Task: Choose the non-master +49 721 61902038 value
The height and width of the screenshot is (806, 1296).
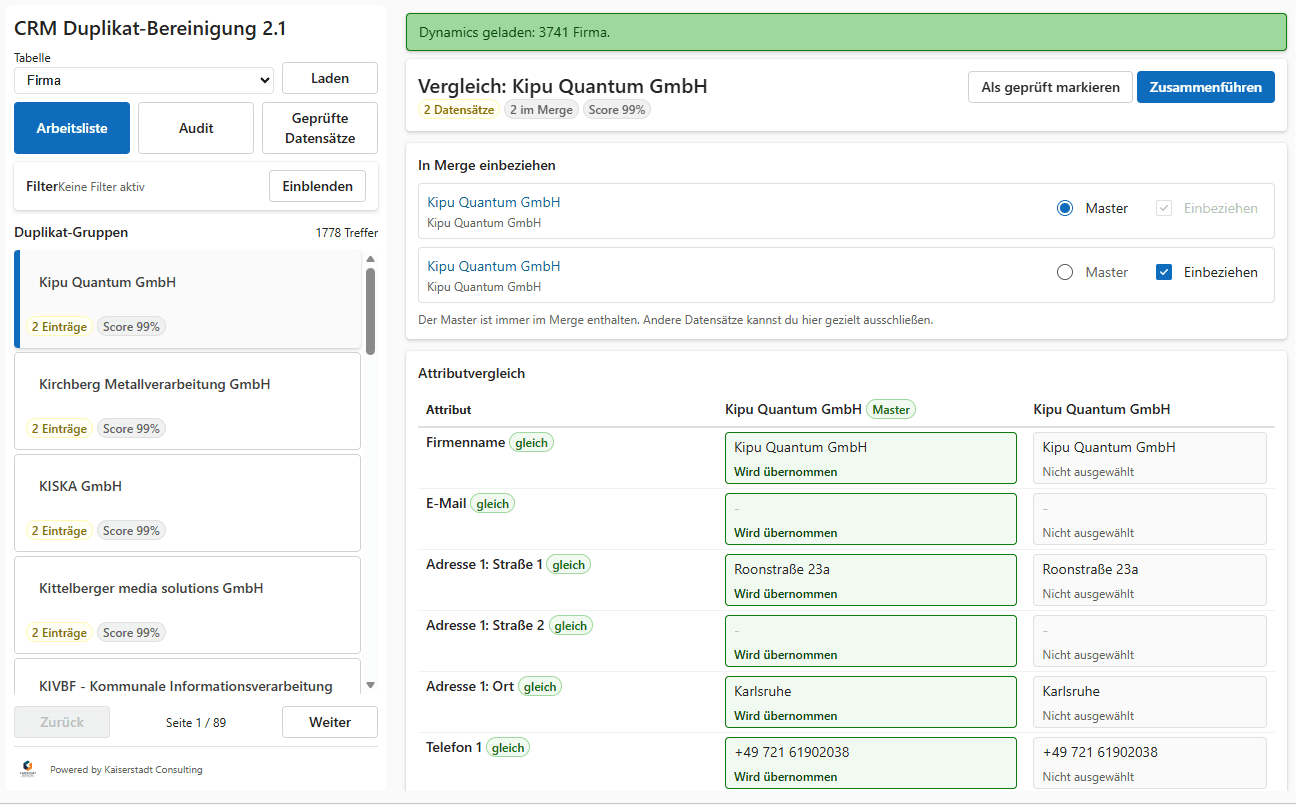Action: [1150, 763]
